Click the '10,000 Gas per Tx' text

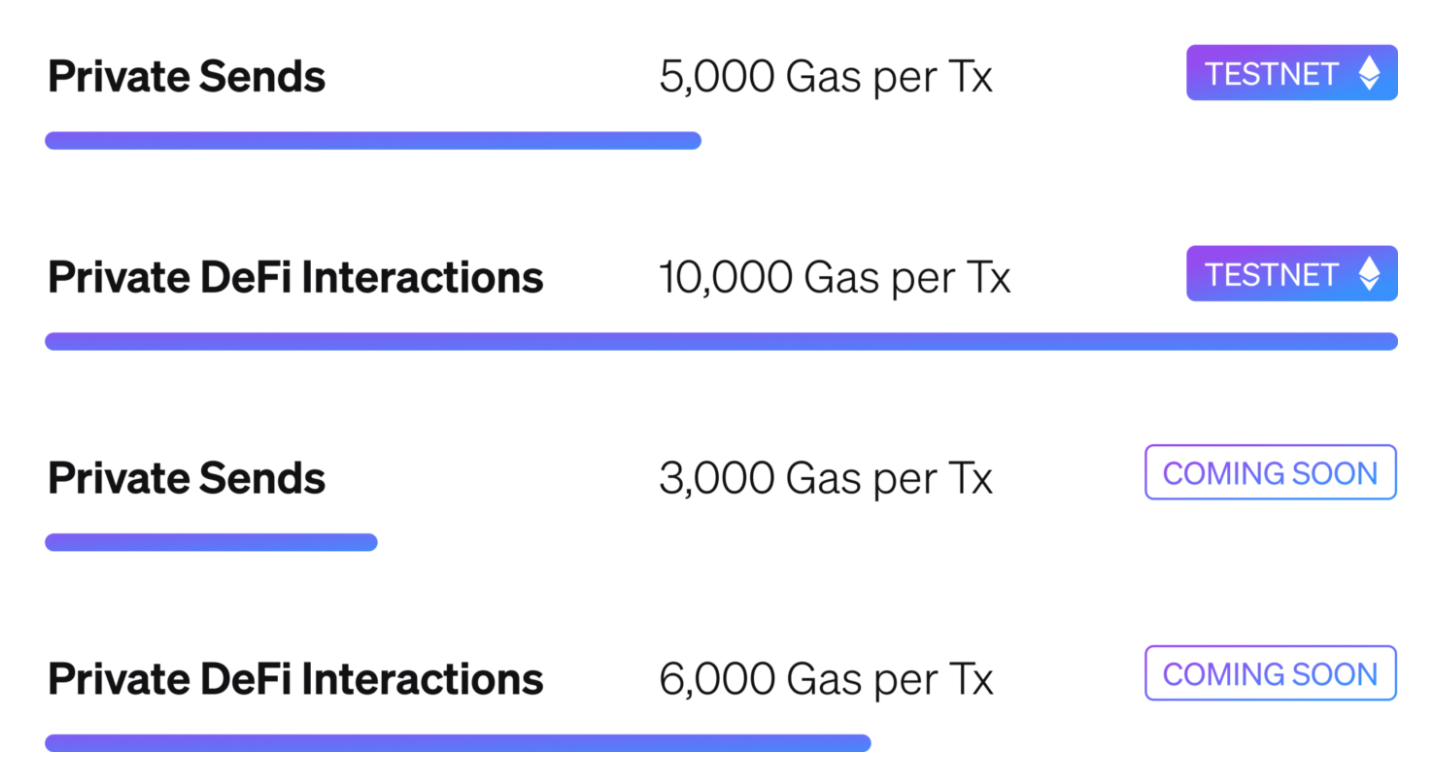835,278
